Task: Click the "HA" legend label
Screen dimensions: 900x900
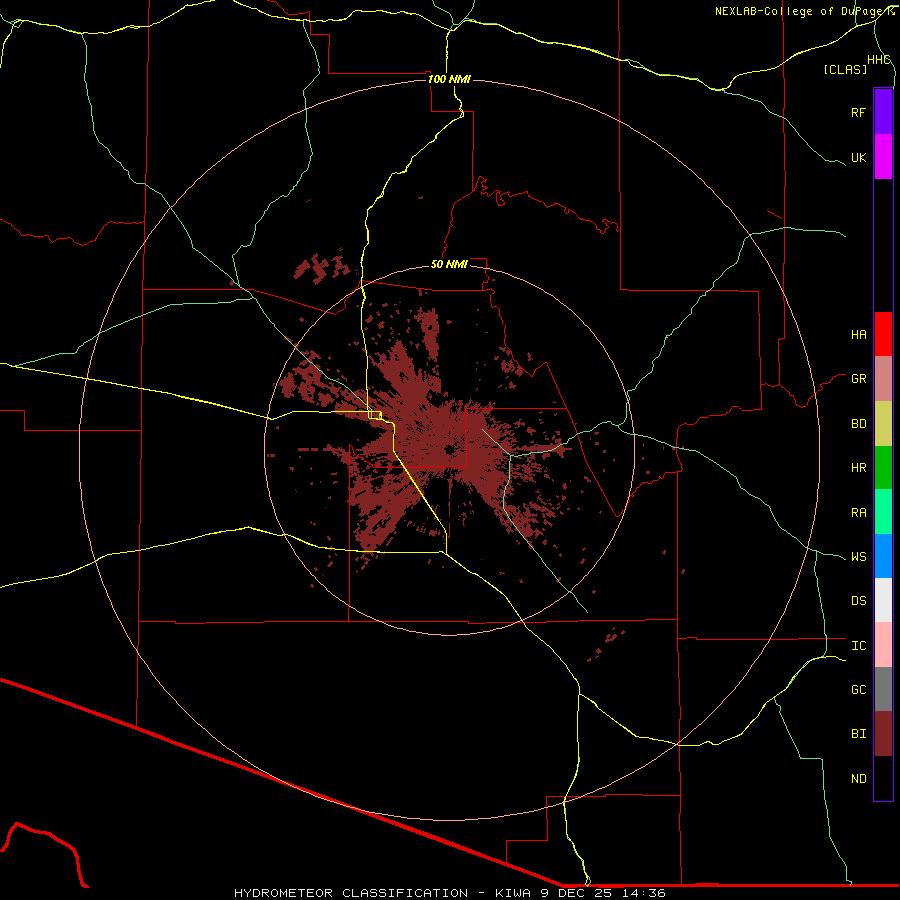Action: click(858, 335)
